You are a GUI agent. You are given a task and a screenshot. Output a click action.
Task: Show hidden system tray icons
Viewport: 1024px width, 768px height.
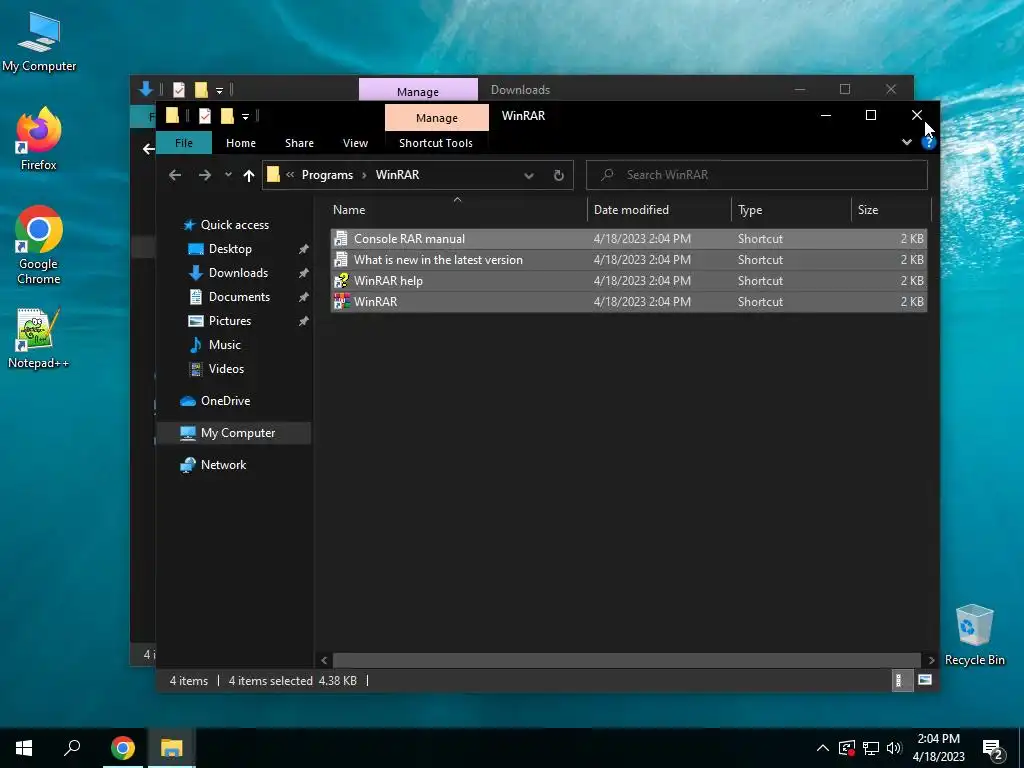click(823, 748)
